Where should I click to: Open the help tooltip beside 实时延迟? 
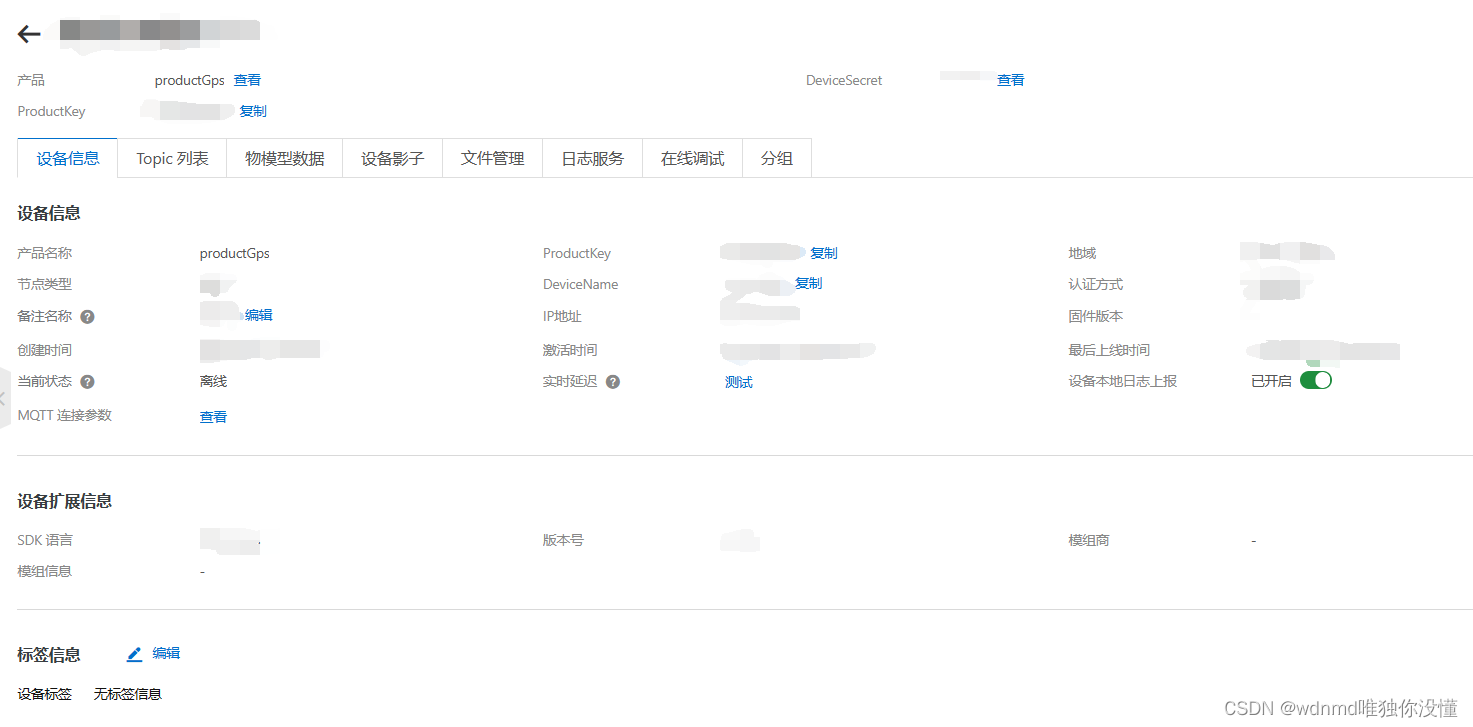click(613, 381)
